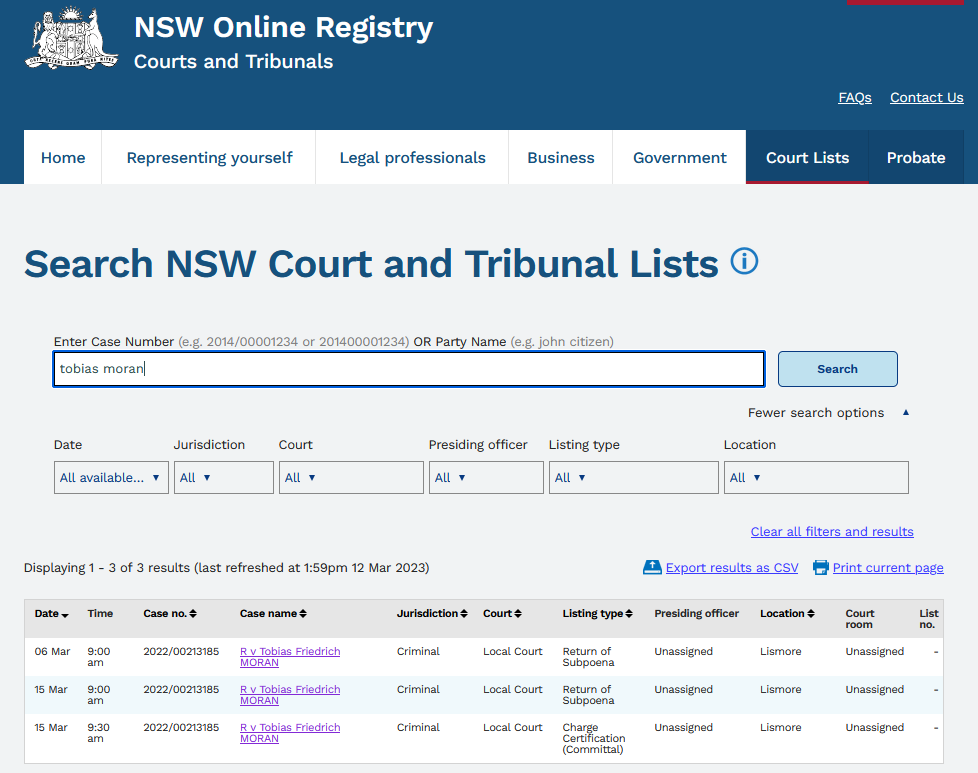978x773 pixels.
Task: Click the NSW Online Registry title
Action: click(x=283, y=27)
